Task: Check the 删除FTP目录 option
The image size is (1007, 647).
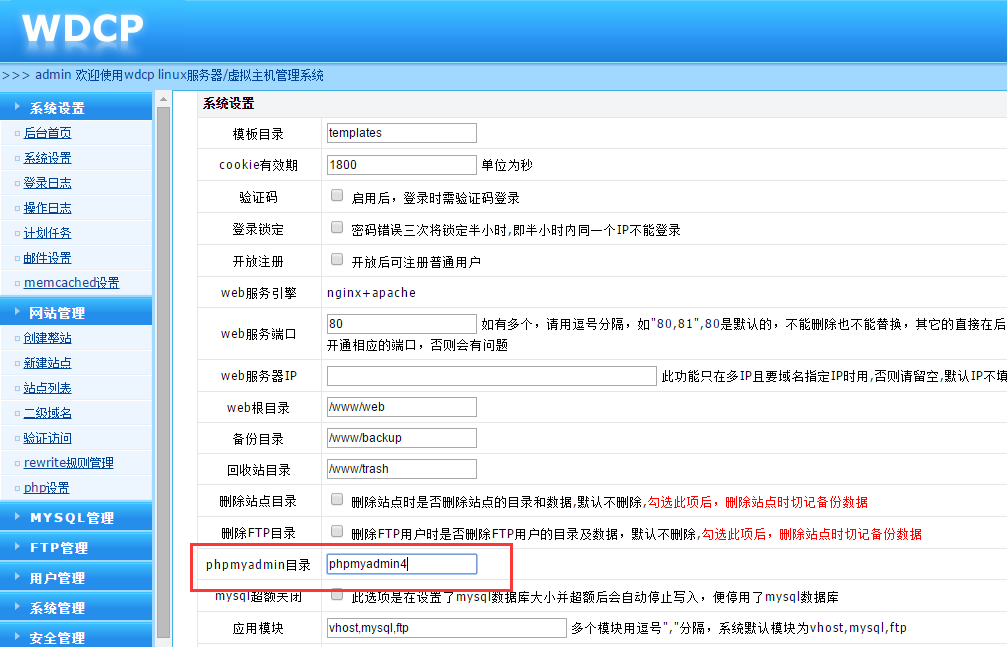Action: coord(337,532)
